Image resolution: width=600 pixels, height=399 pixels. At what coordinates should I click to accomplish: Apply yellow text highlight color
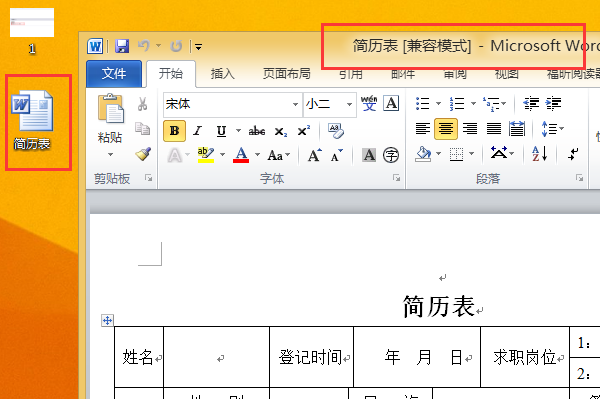pyautogui.click(x=206, y=155)
